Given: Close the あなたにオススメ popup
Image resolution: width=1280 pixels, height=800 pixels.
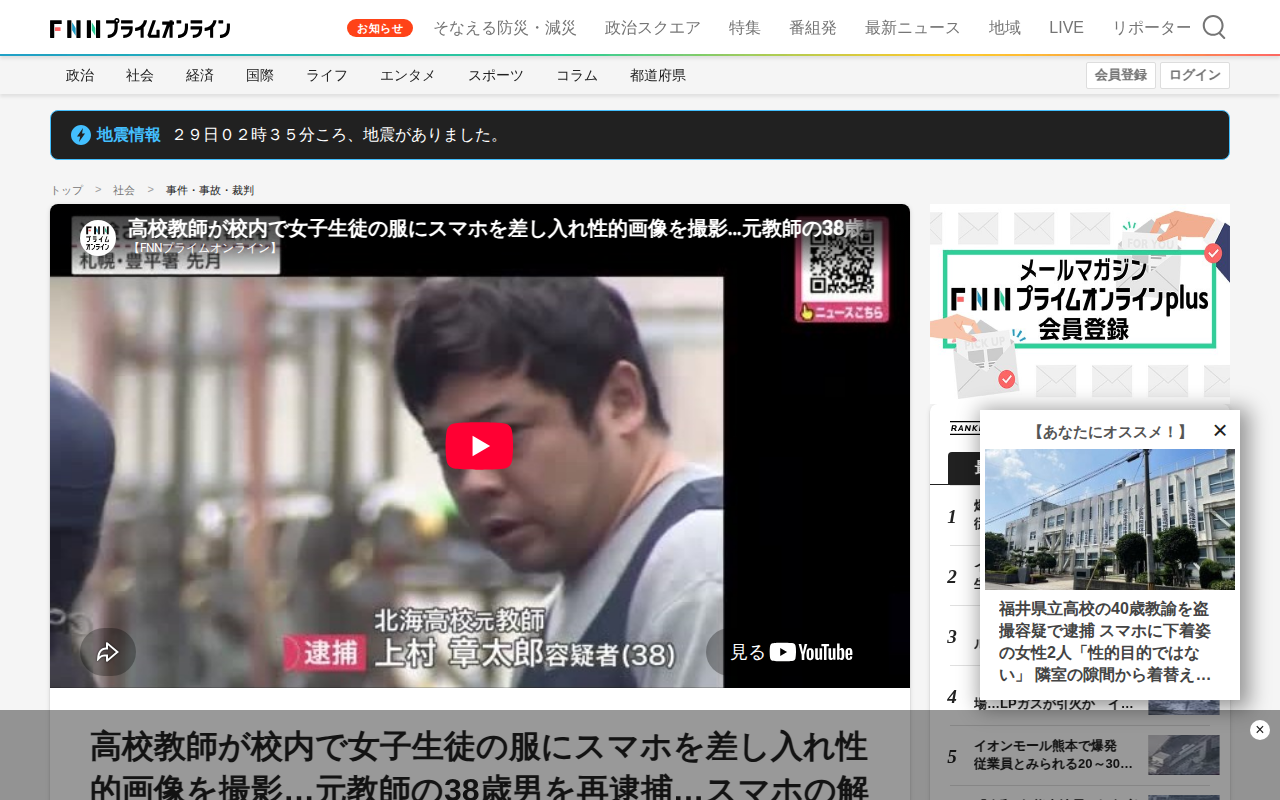Looking at the screenshot, I should pos(1220,430).
